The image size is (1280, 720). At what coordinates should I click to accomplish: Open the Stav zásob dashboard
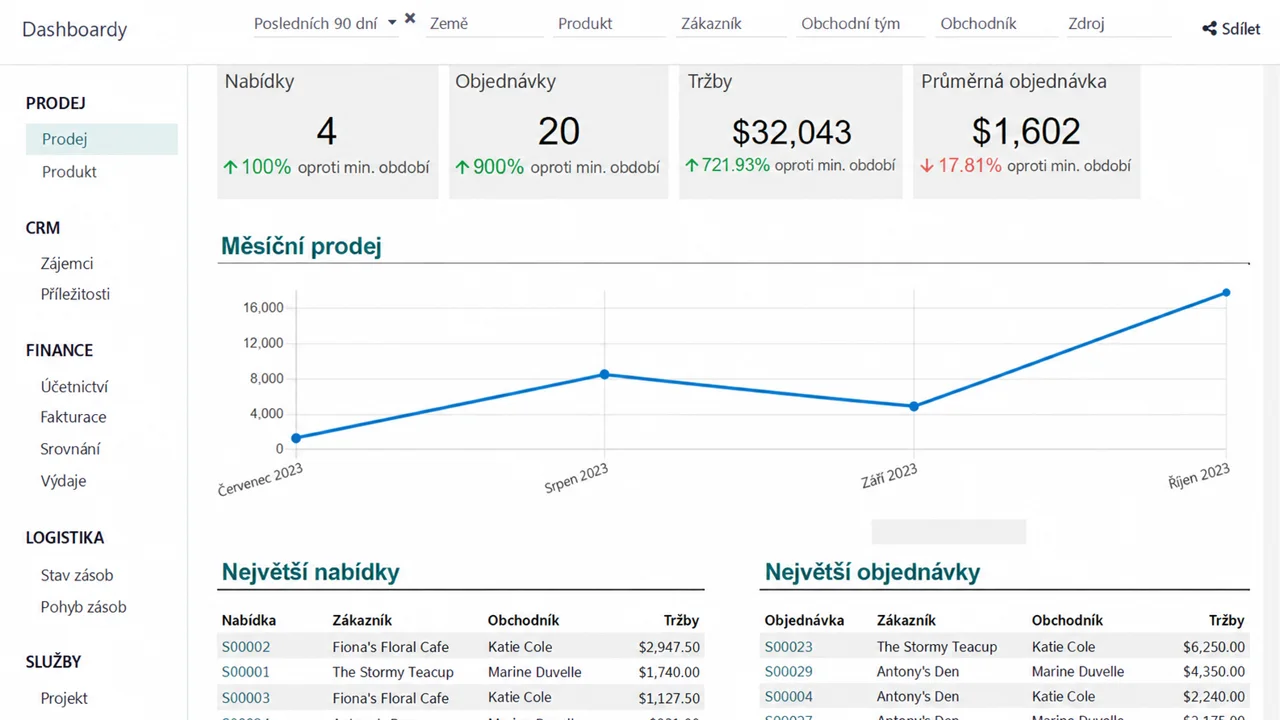coord(77,575)
